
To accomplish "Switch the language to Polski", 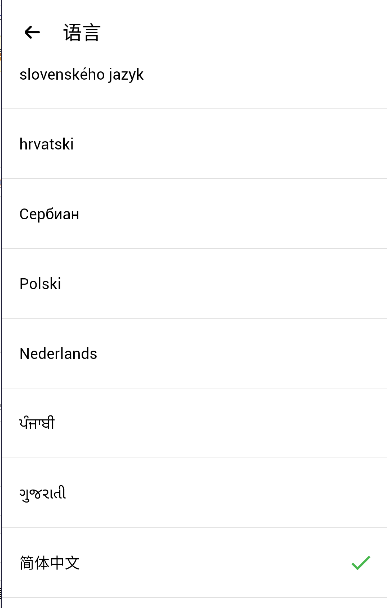I will tap(195, 283).
